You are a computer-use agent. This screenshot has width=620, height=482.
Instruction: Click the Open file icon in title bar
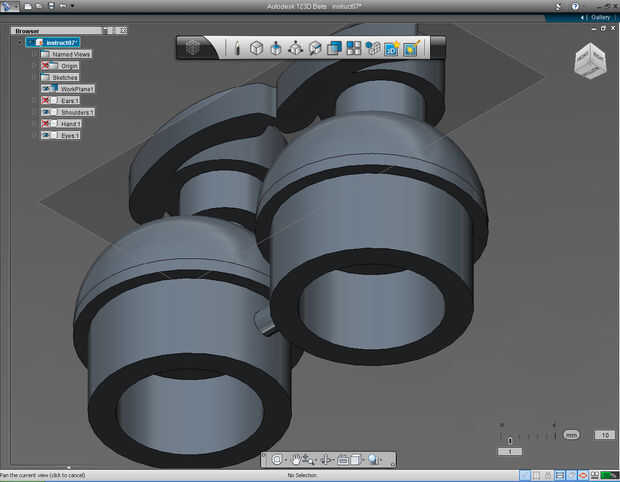coord(39,6)
